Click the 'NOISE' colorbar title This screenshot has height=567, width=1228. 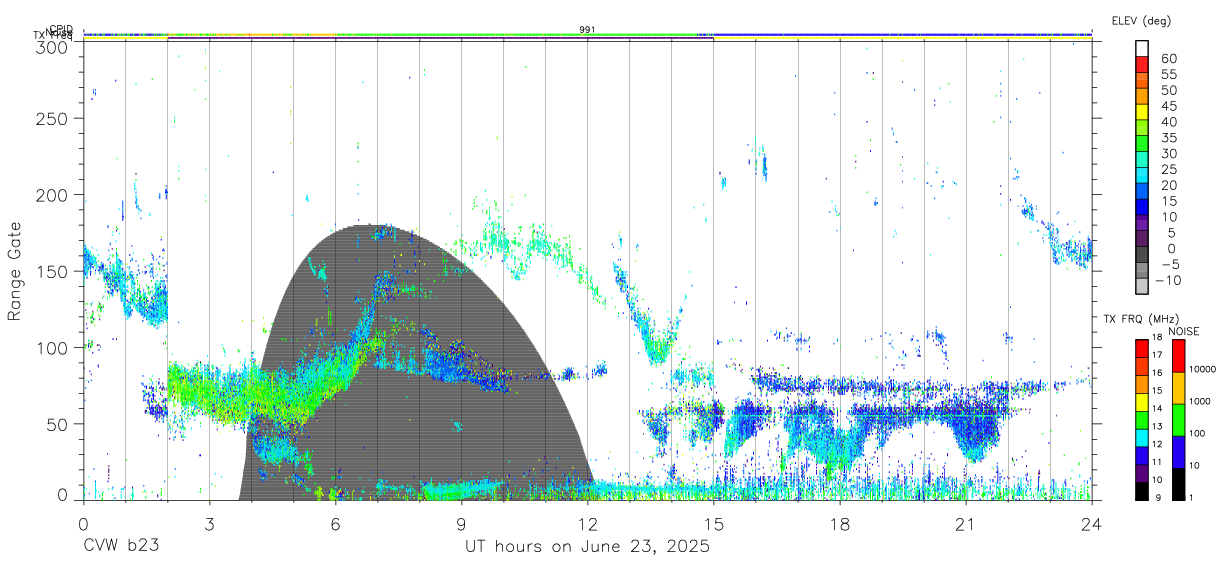[x=1184, y=331]
